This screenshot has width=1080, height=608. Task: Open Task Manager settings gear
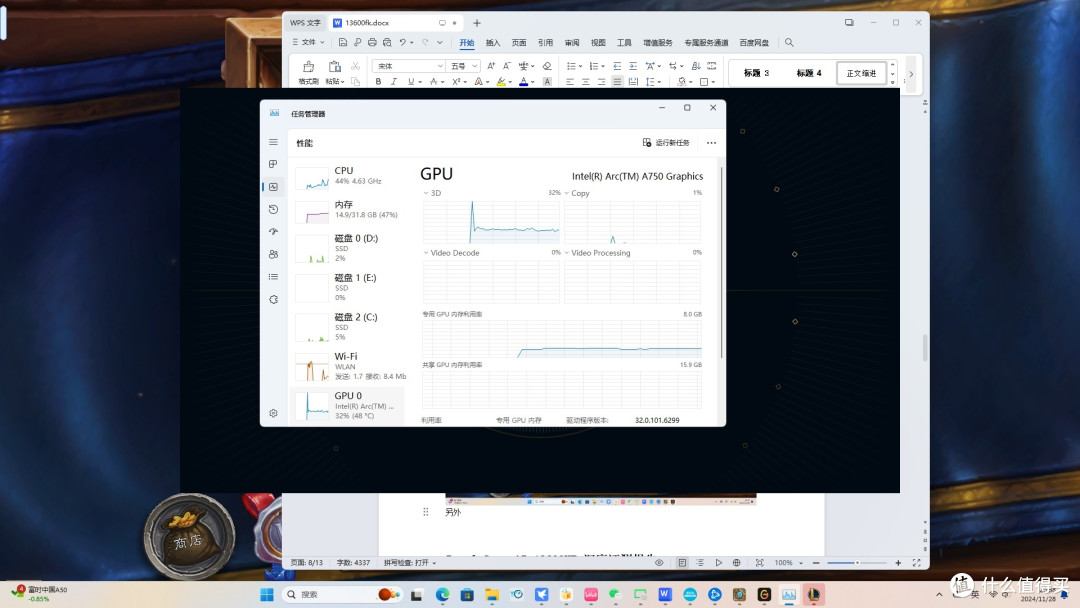tap(273, 413)
